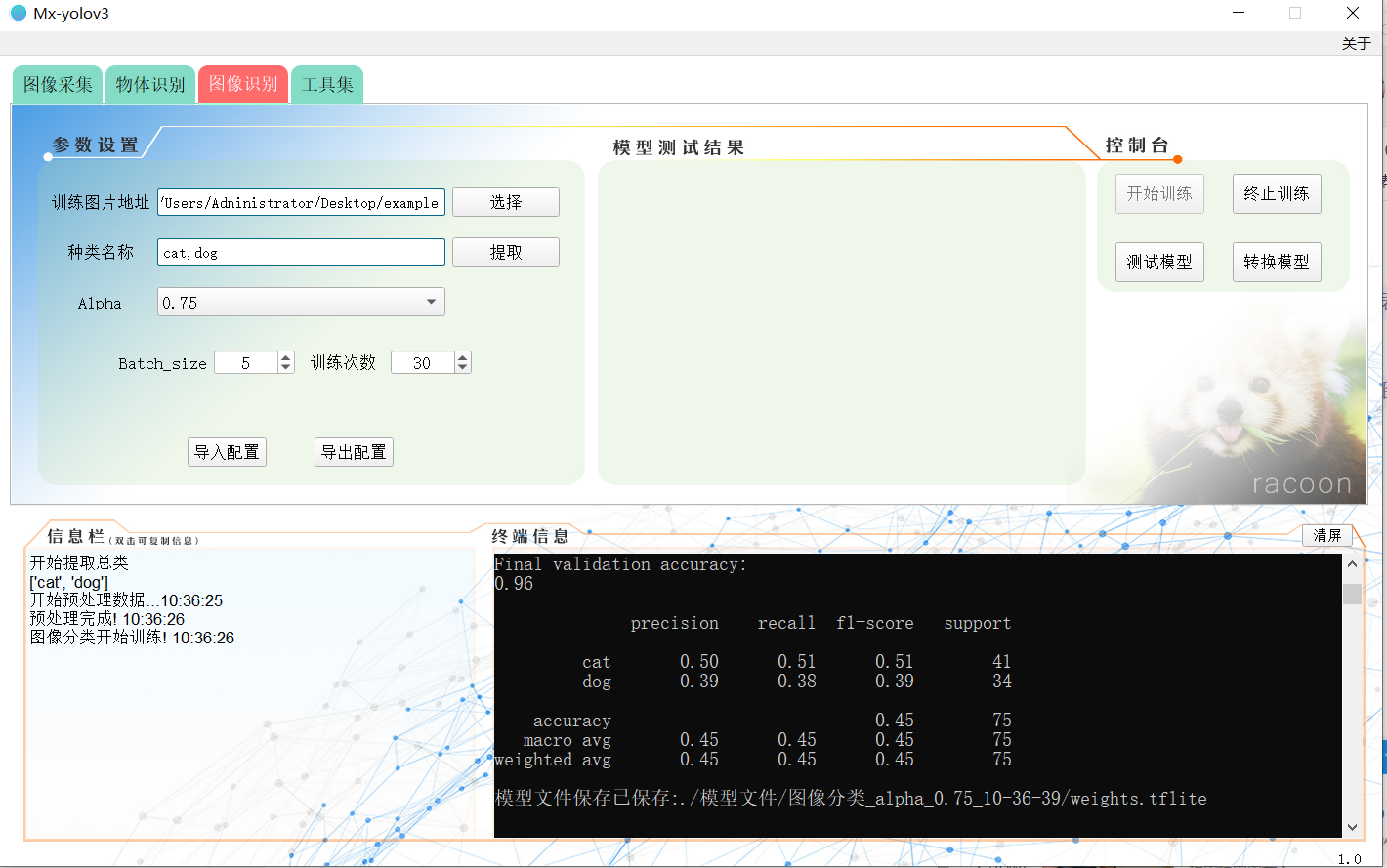The image size is (1387, 868).
Task: Expand the Alpha dropdown showing 0.75
Action: coord(301,302)
